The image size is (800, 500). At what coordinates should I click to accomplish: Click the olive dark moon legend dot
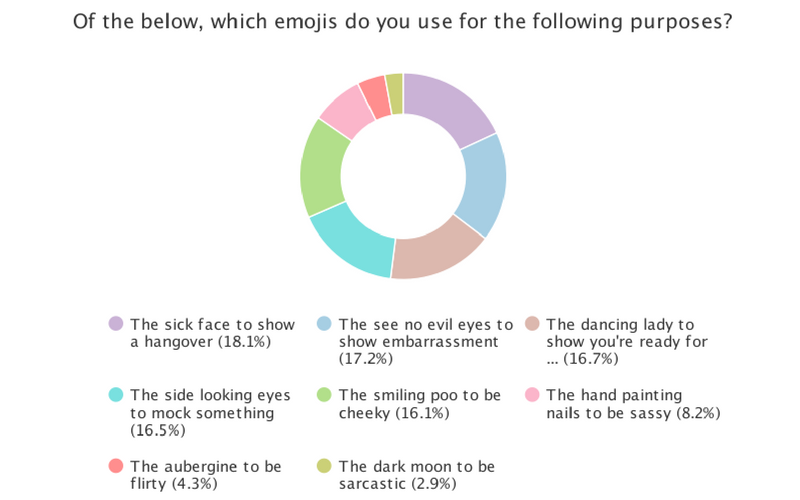point(324,466)
